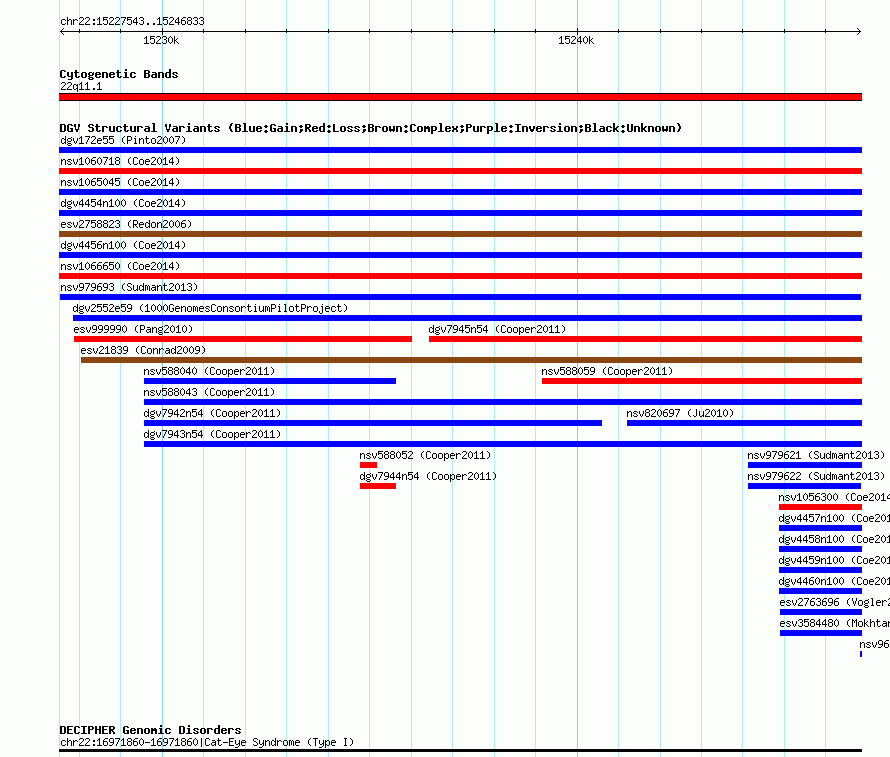This screenshot has width=890, height=757.
Task: Click the blue gain bar under nsv588040
Action: (x=270, y=381)
